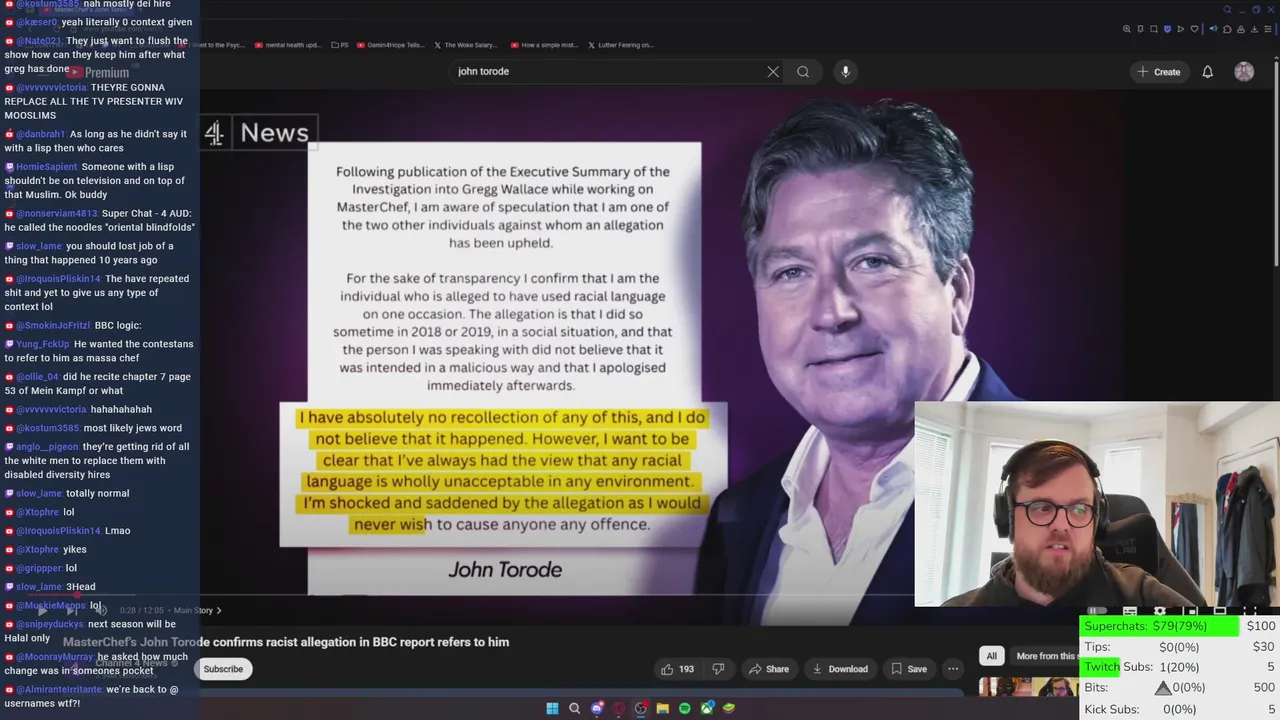
Task: Click the screenshot snapshot toolbar icon
Action: 1154,29
